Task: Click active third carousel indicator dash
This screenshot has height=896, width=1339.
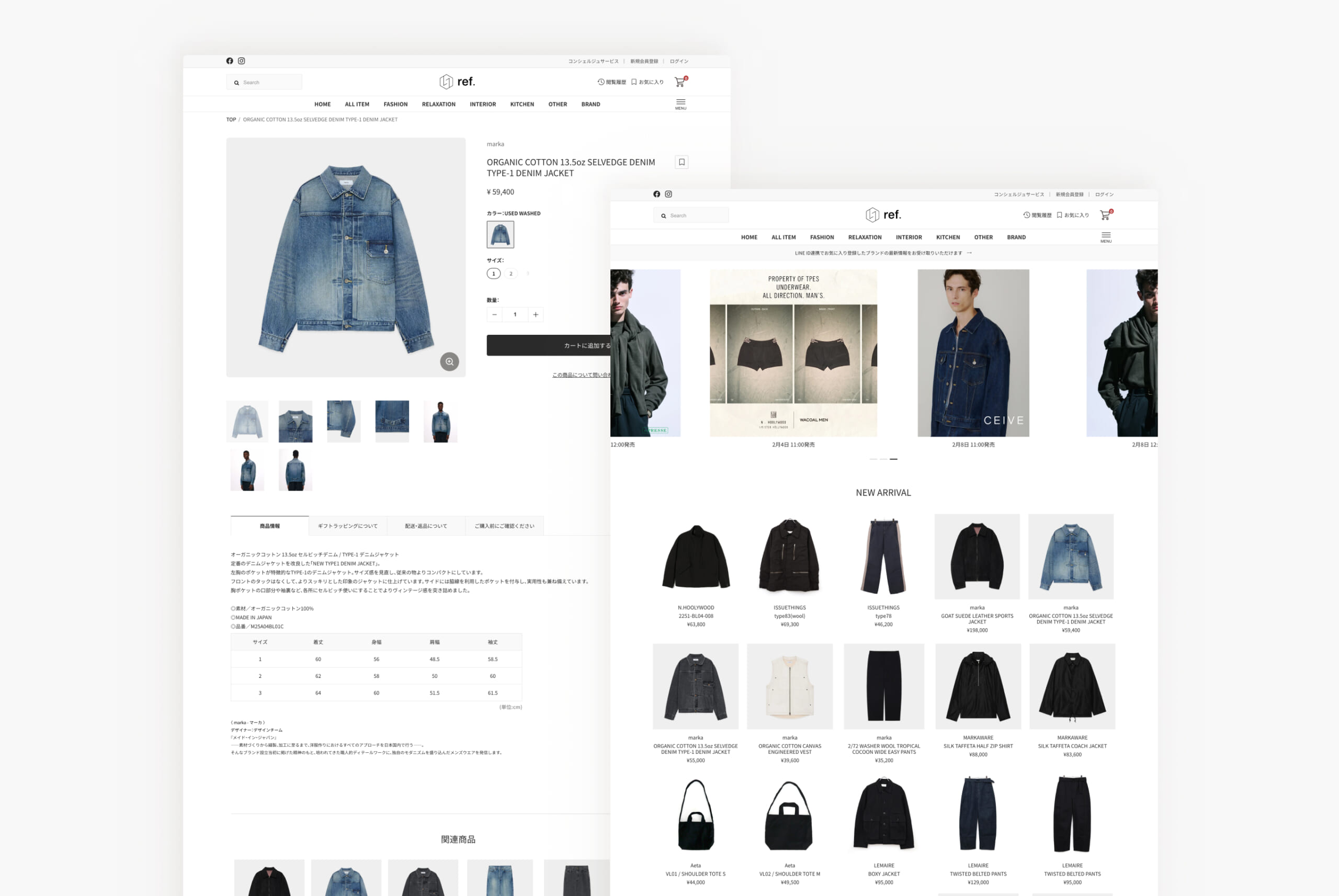Action: tap(893, 459)
